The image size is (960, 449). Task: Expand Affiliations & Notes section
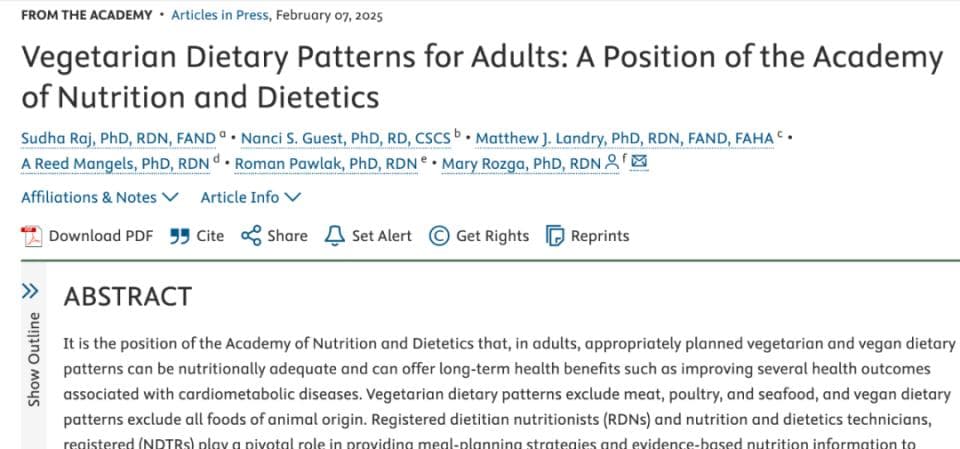click(100, 197)
